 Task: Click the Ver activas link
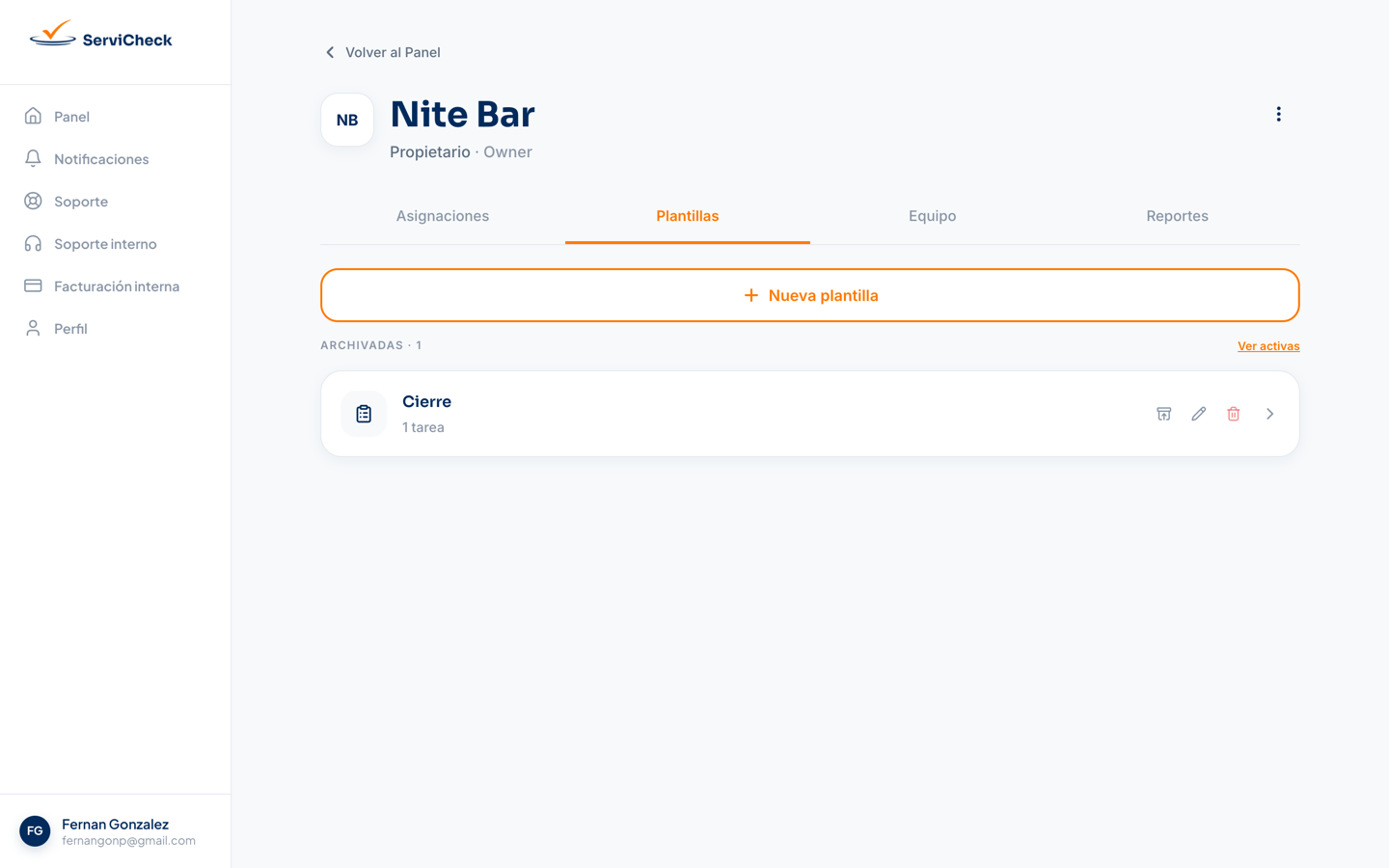[1268, 346]
